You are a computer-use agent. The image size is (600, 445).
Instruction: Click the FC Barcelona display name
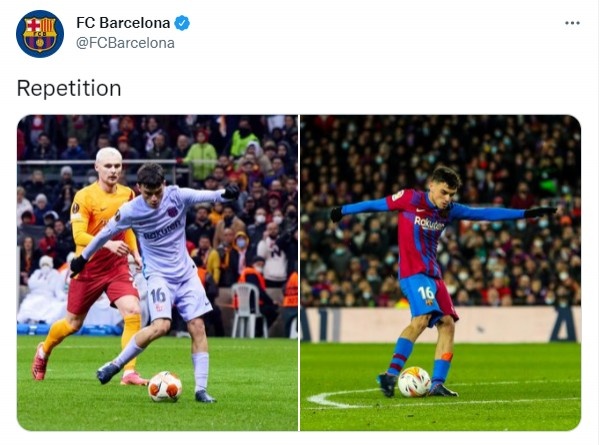pyautogui.click(x=123, y=23)
